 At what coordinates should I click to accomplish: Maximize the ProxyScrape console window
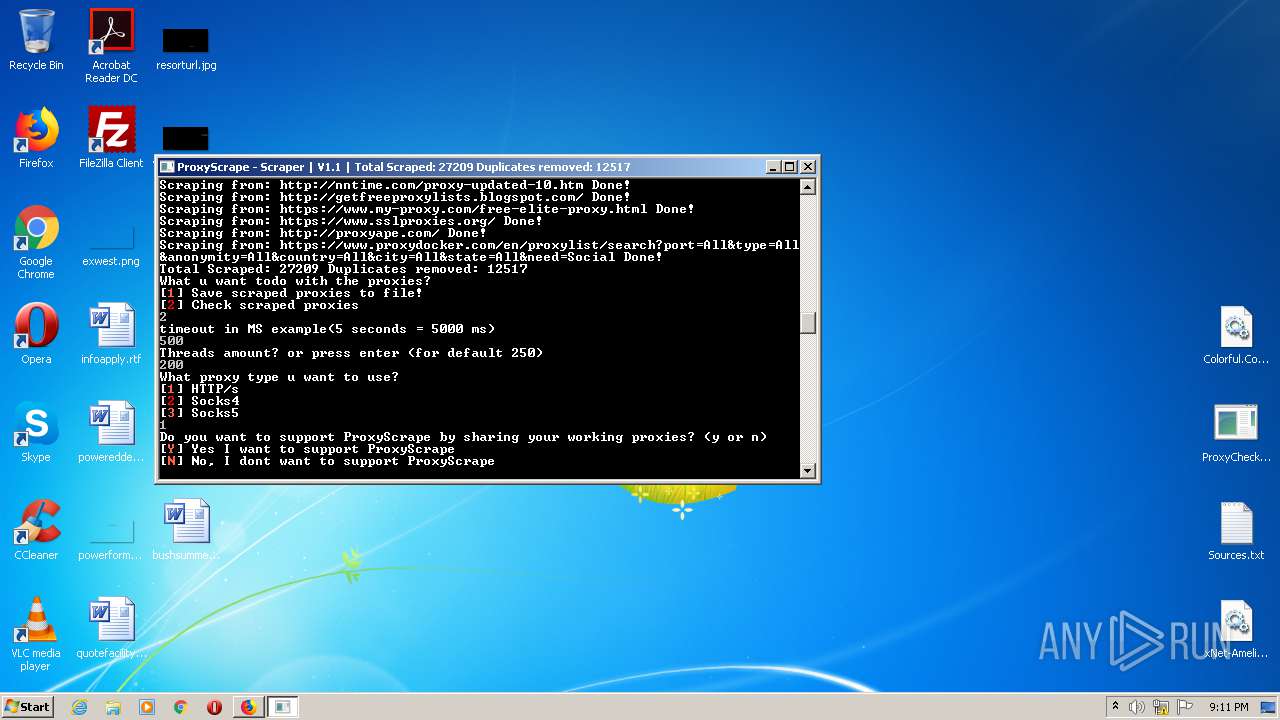point(790,167)
